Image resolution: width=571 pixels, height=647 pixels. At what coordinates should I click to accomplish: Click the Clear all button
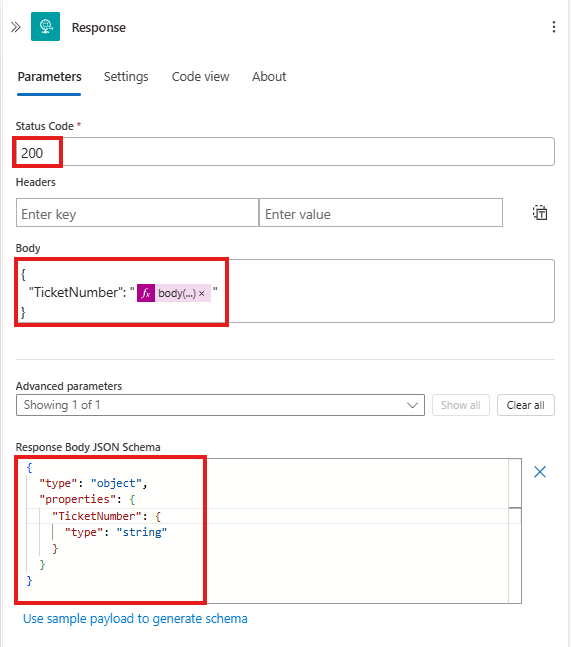pyautogui.click(x=526, y=405)
